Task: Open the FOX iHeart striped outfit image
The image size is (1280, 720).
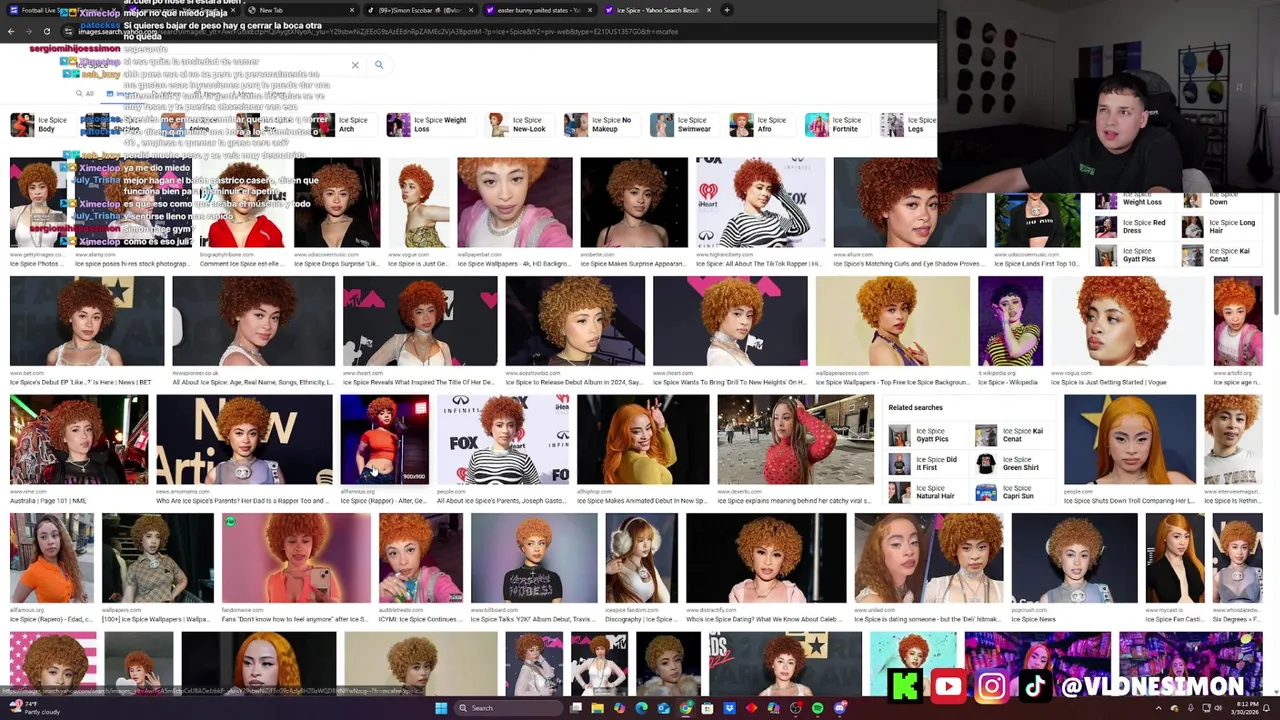Action: 759,202
